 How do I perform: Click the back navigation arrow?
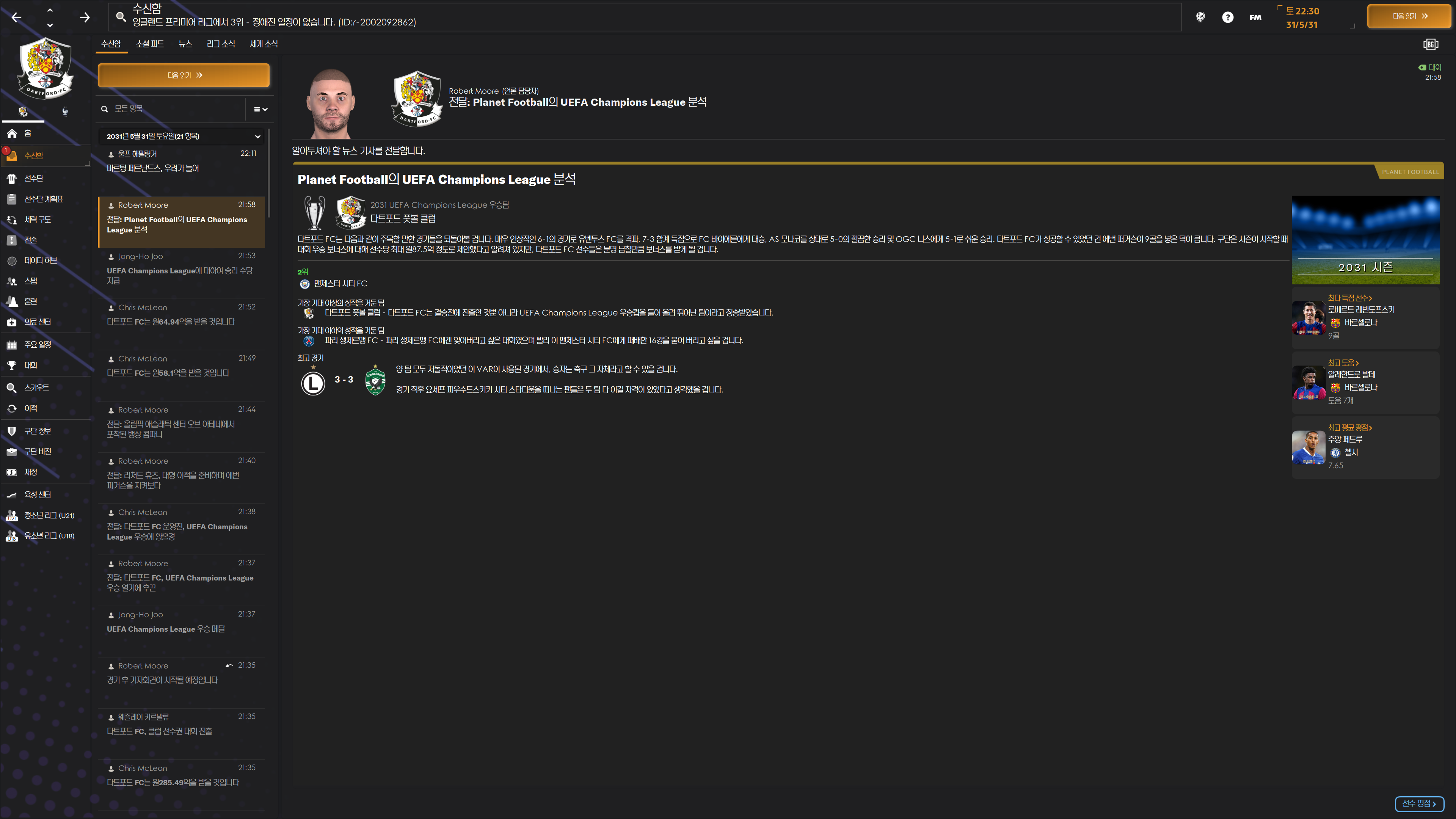[x=16, y=17]
